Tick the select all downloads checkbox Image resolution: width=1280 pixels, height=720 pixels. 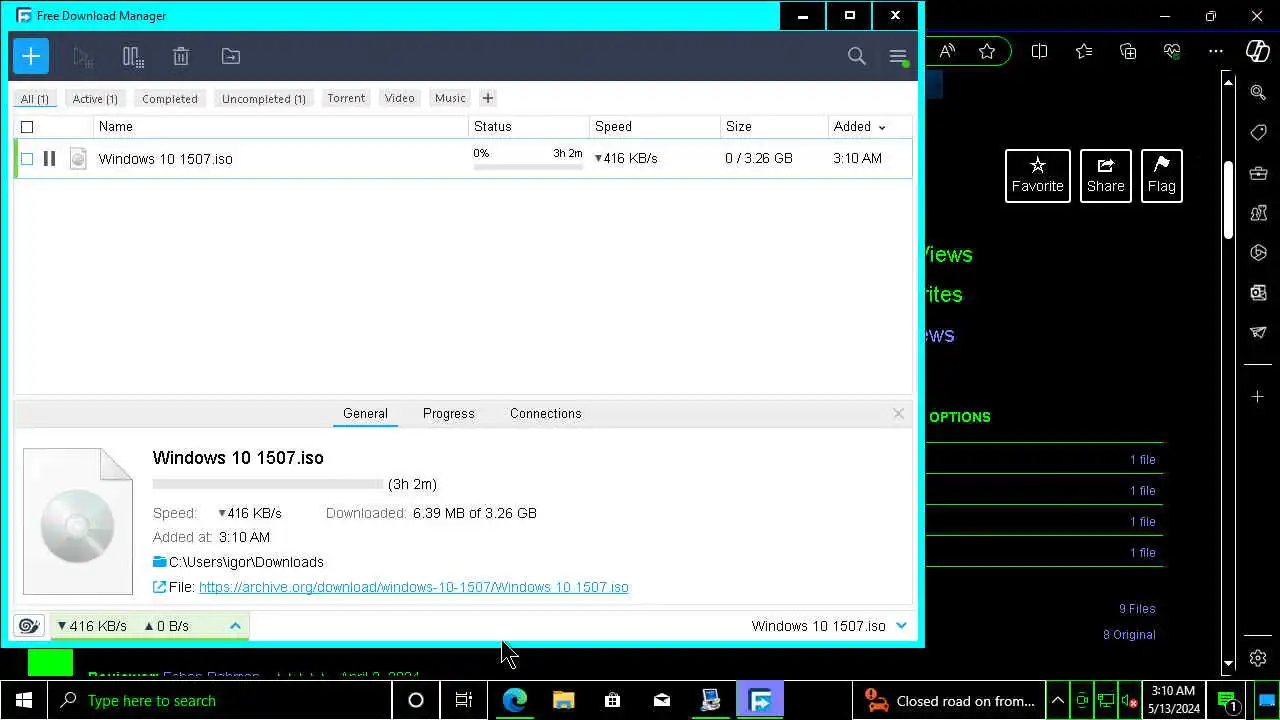coord(27,127)
